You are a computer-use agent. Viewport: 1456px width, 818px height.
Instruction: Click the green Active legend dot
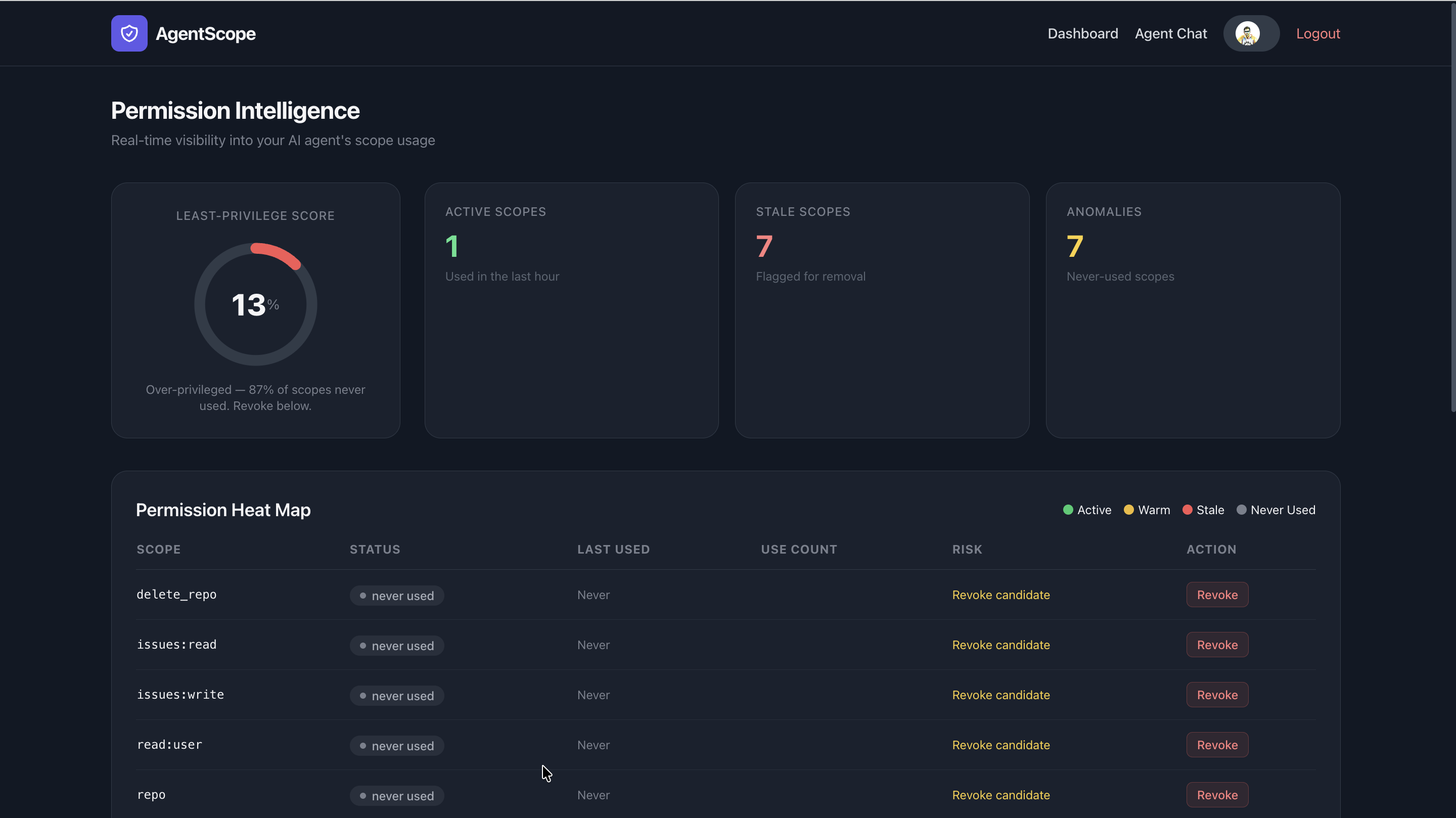[1068, 510]
